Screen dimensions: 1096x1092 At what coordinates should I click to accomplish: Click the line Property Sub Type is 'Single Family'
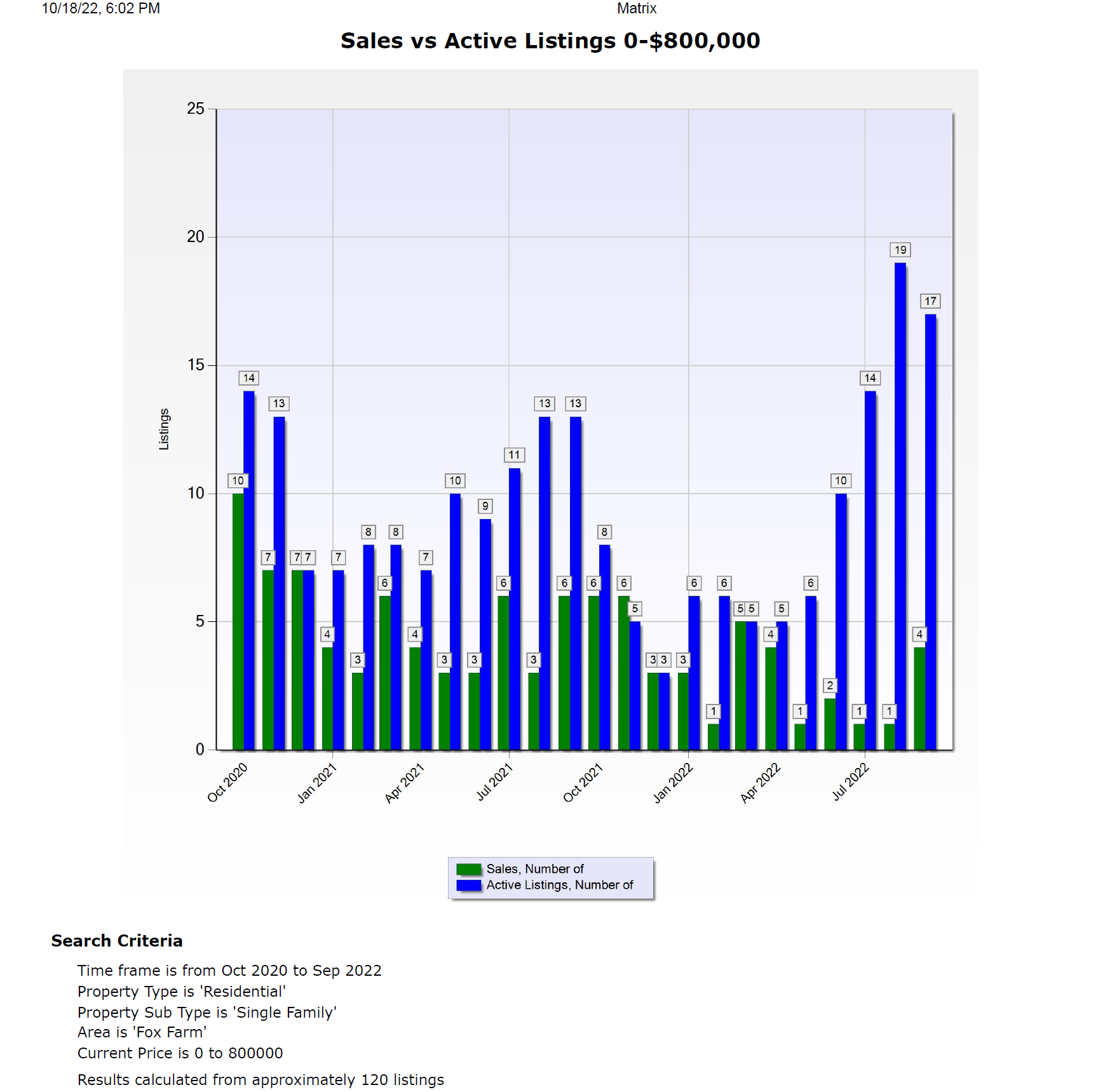point(207,1013)
